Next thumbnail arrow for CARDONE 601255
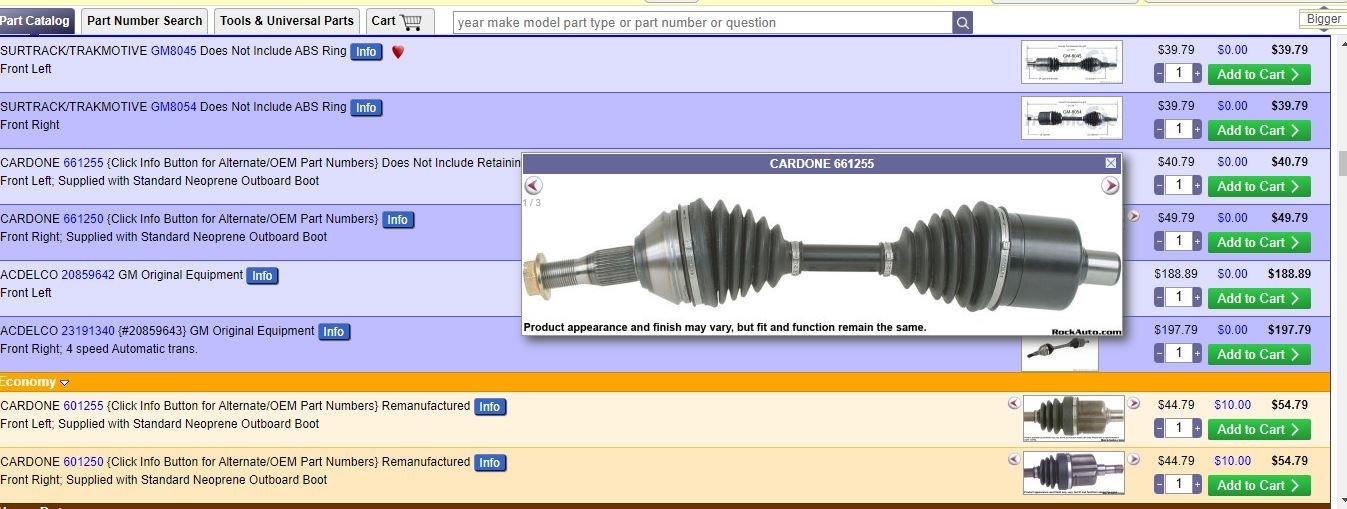The width and height of the screenshot is (1347, 509). tap(1134, 403)
